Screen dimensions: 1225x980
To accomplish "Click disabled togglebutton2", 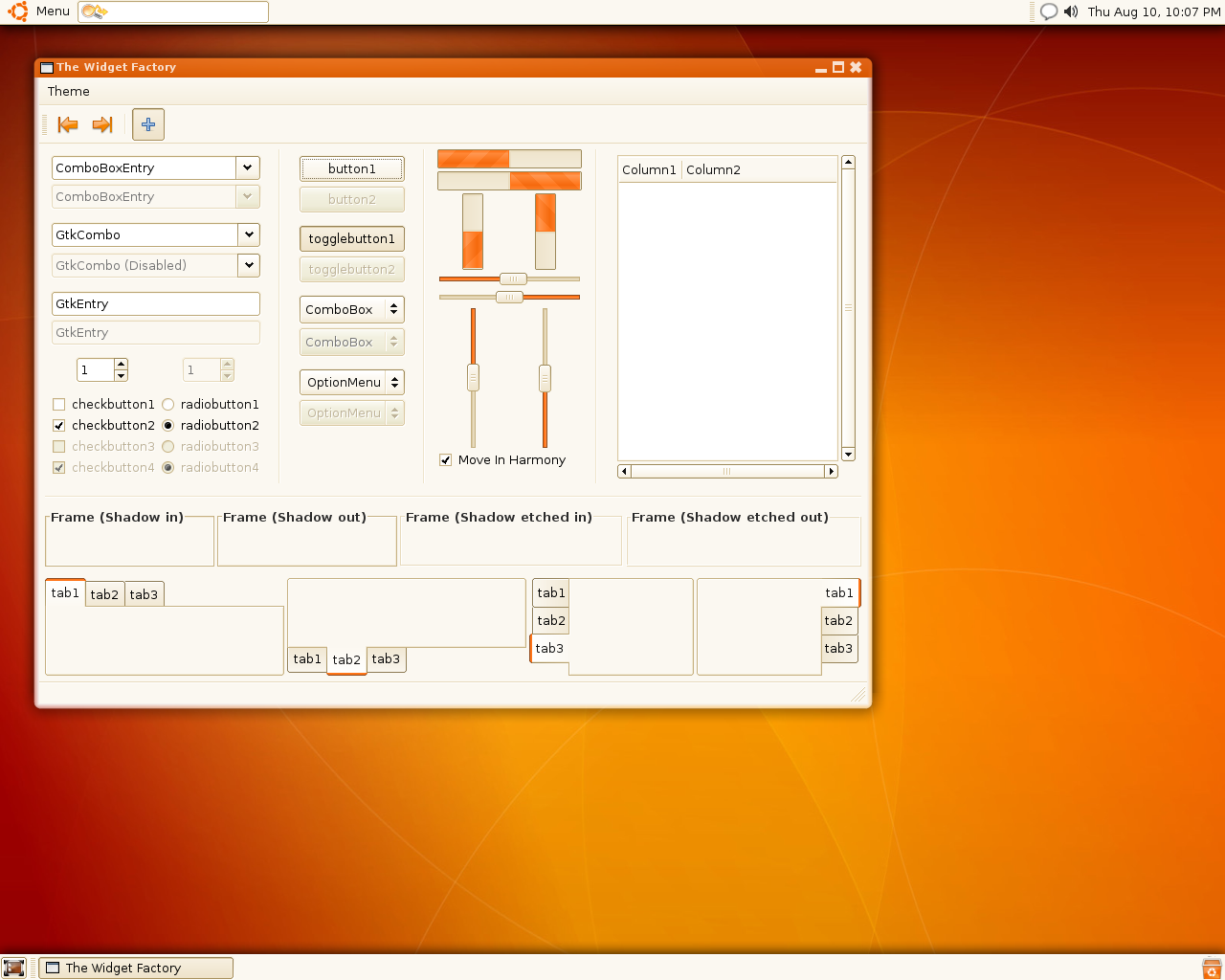I will [x=352, y=269].
